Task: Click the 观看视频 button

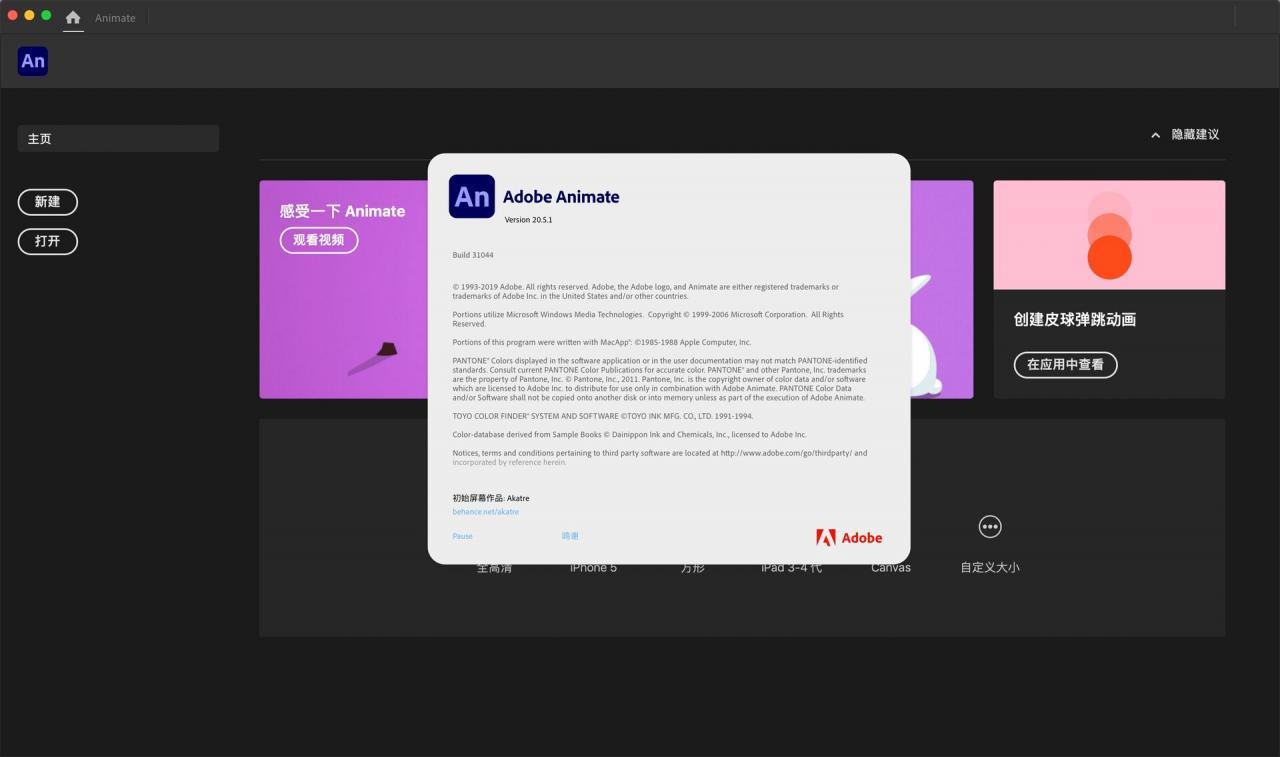Action: (x=318, y=240)
